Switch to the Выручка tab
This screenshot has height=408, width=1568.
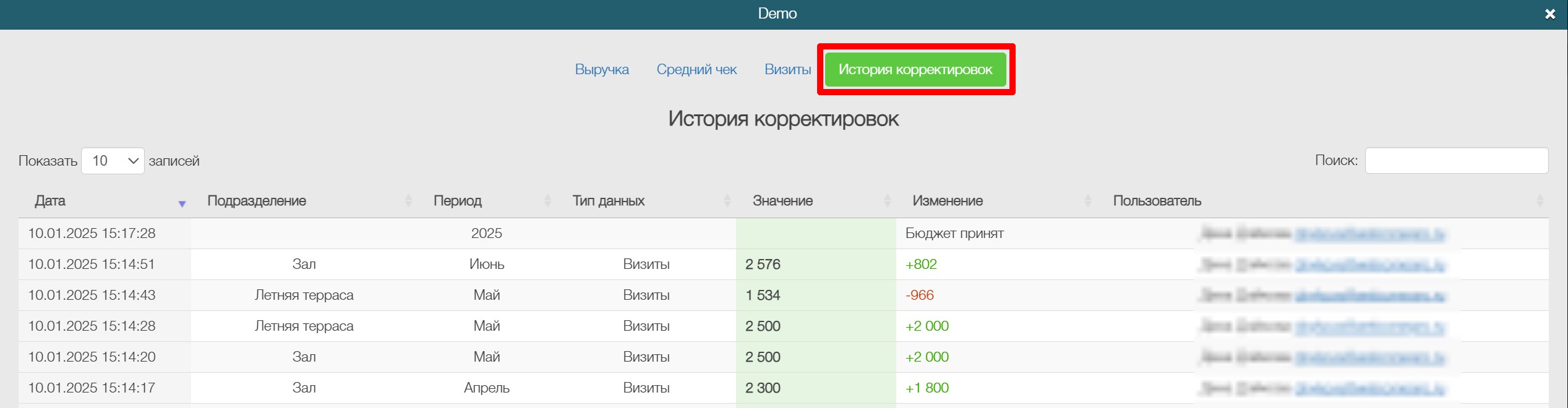tap(601, 69)
